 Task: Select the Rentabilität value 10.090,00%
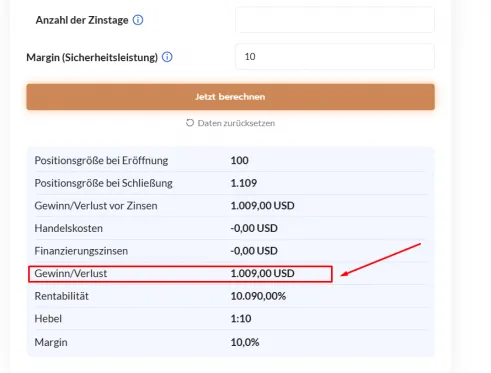pyautogui.click(x=258, y=296)
